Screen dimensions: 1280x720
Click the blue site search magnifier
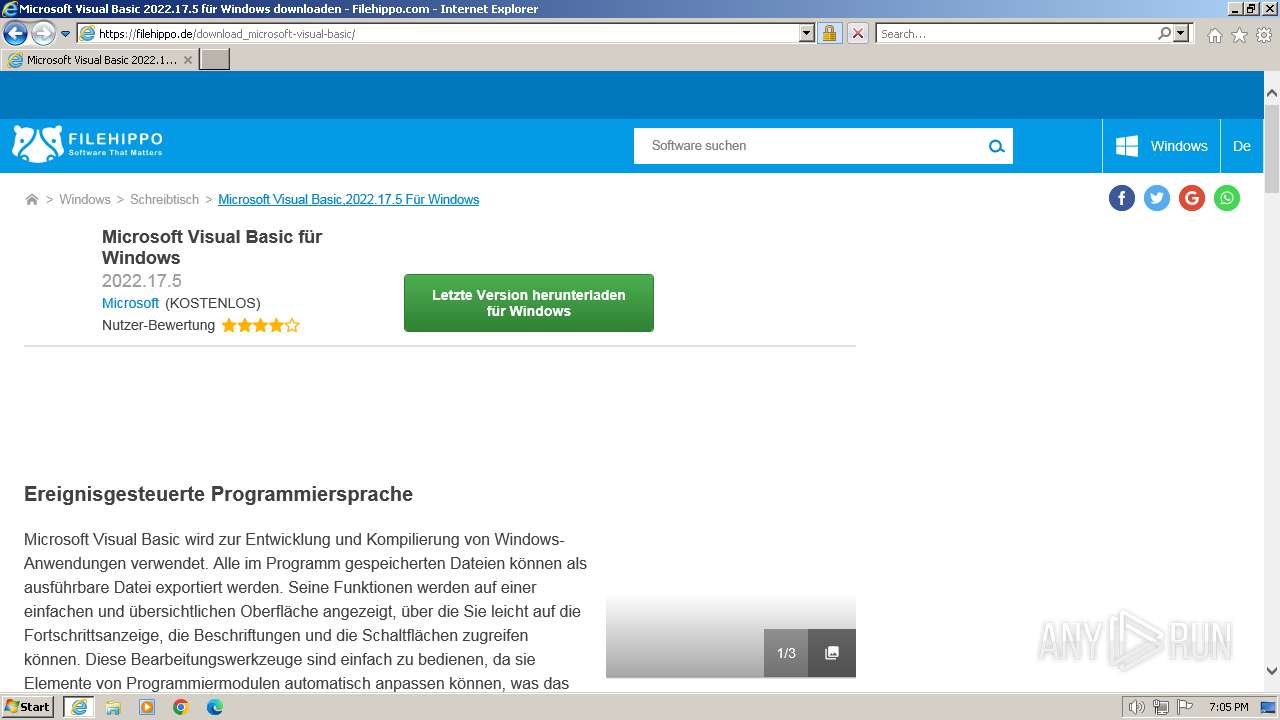point(996,146)
